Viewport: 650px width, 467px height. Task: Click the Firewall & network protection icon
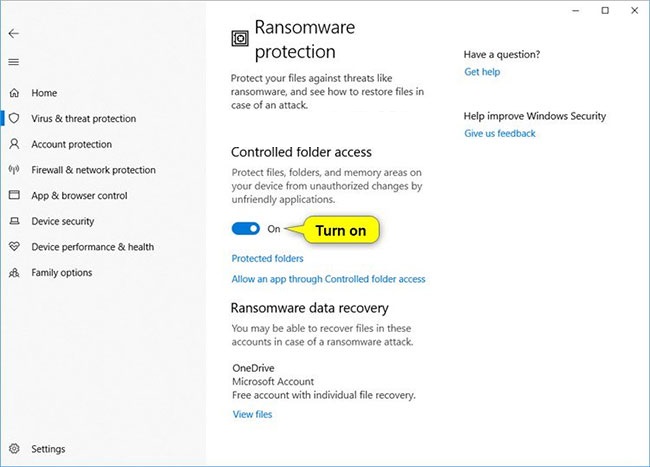point(14,170)
